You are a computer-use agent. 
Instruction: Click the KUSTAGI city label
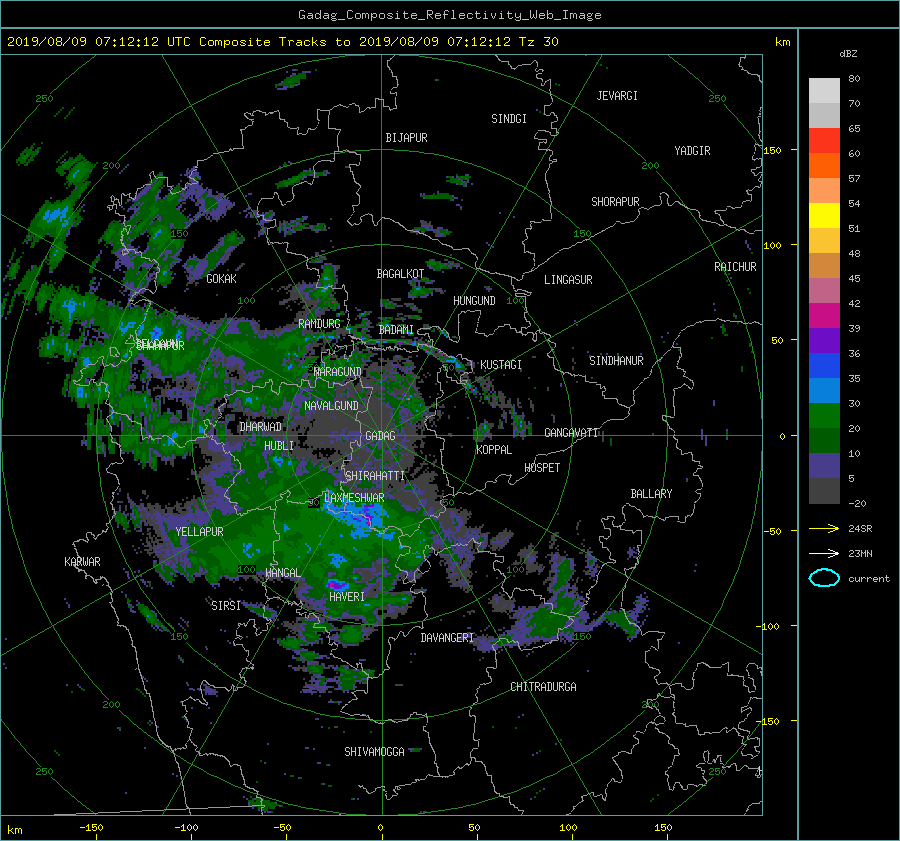tap(501, 365)
